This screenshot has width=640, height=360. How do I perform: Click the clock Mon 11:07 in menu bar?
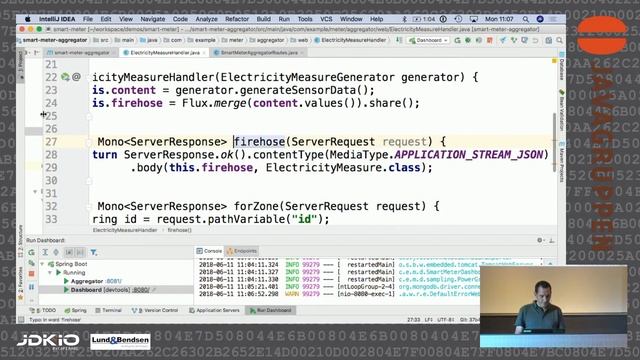499,19
